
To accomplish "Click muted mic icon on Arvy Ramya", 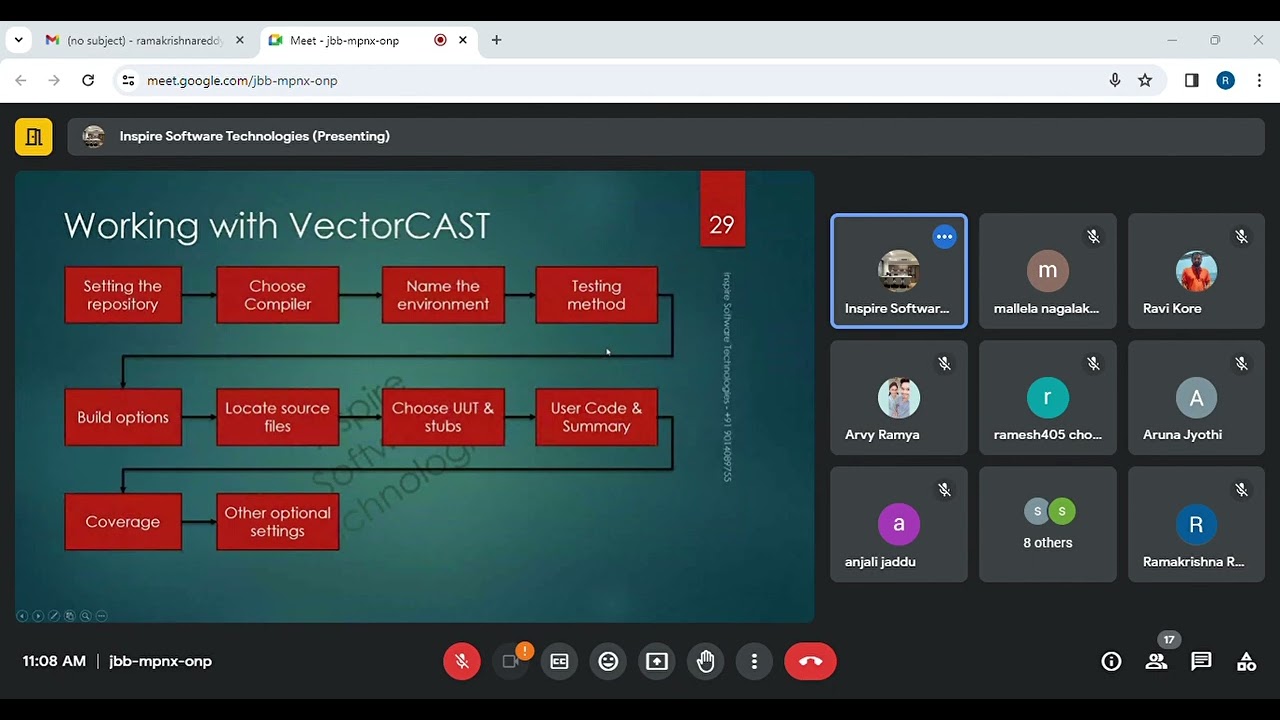I will coord(944,364).
